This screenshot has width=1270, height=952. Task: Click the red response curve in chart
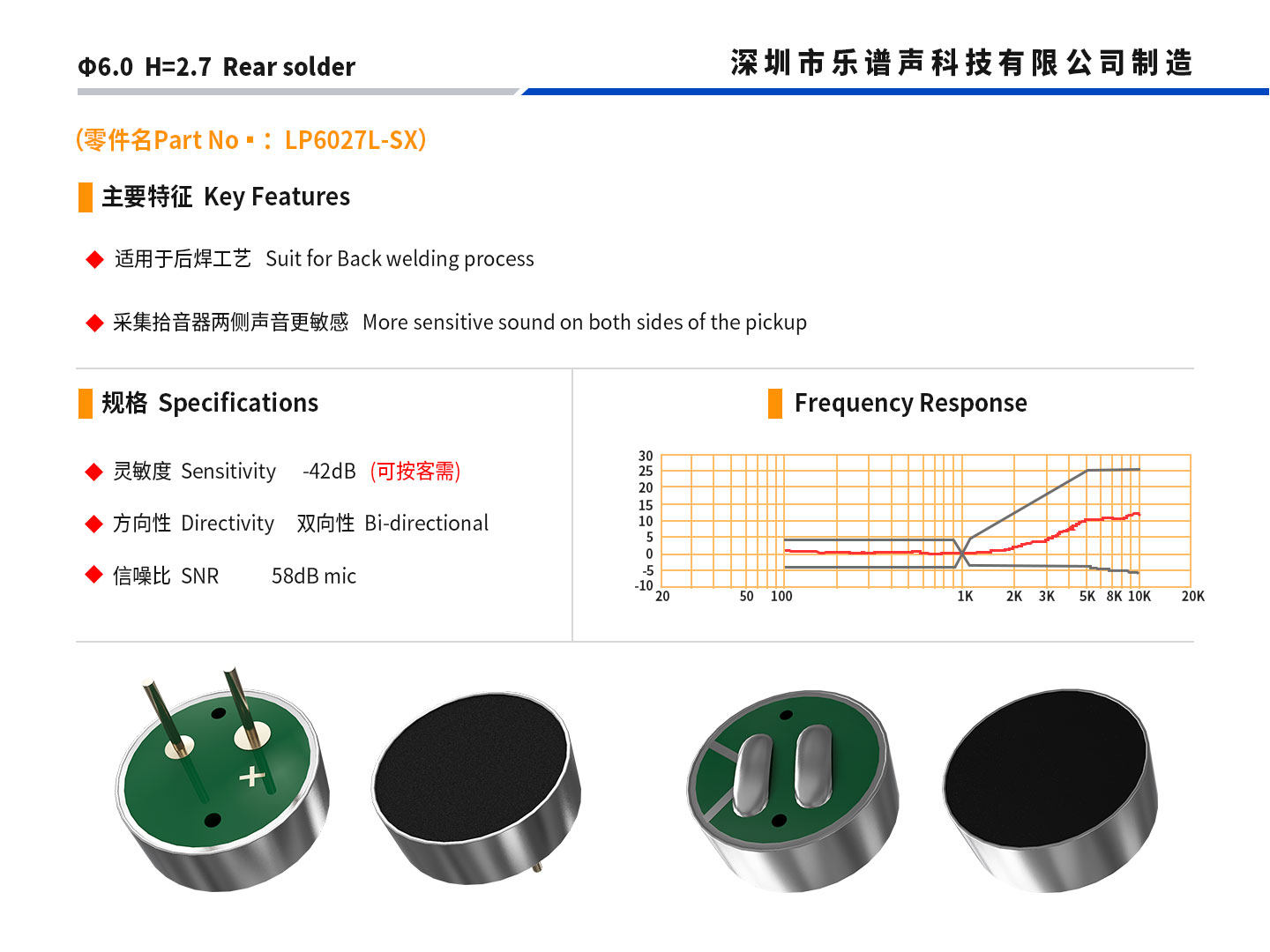pos(962,538)
